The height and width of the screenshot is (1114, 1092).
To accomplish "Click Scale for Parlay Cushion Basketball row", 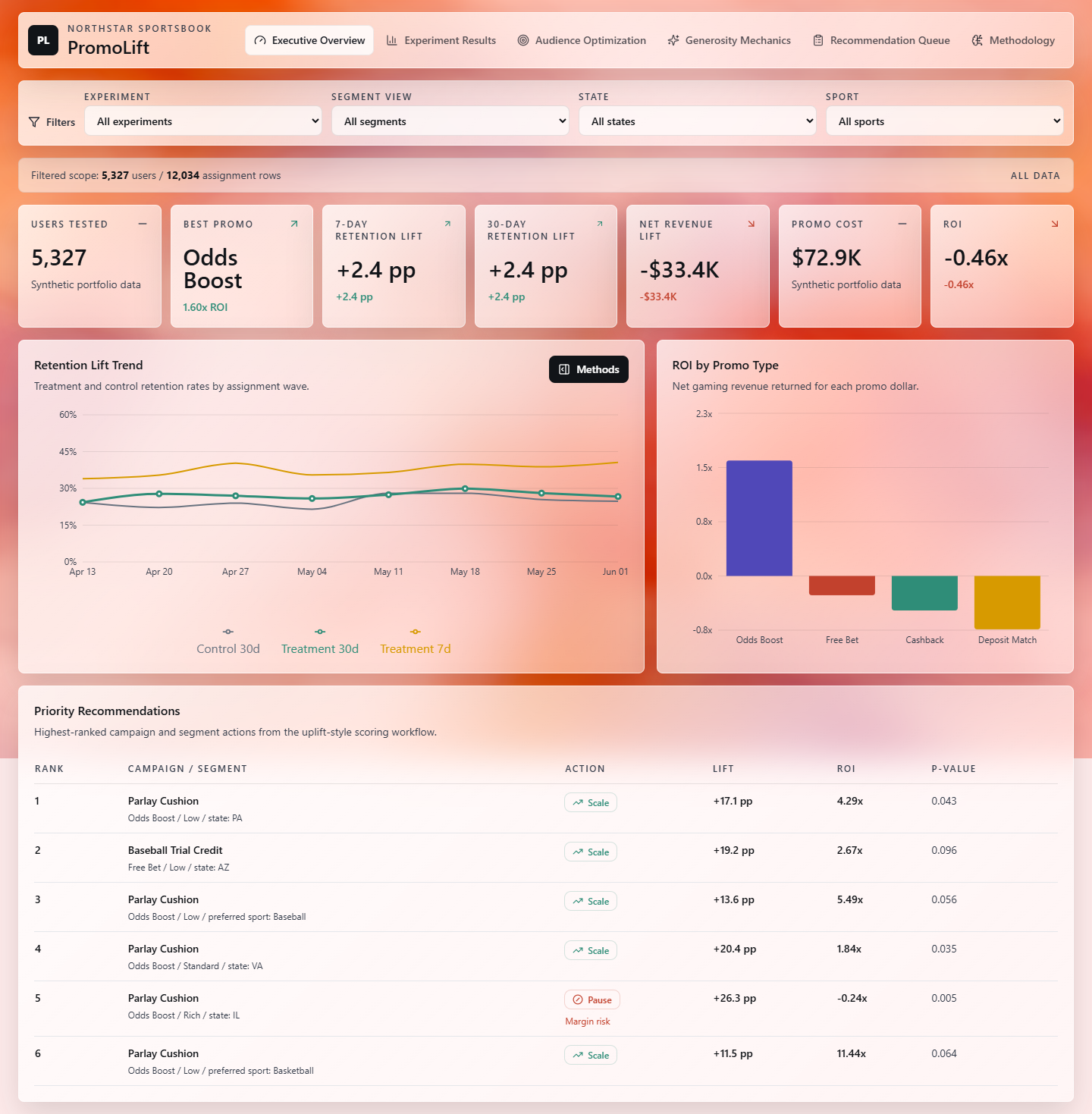I will point(591,1055).
